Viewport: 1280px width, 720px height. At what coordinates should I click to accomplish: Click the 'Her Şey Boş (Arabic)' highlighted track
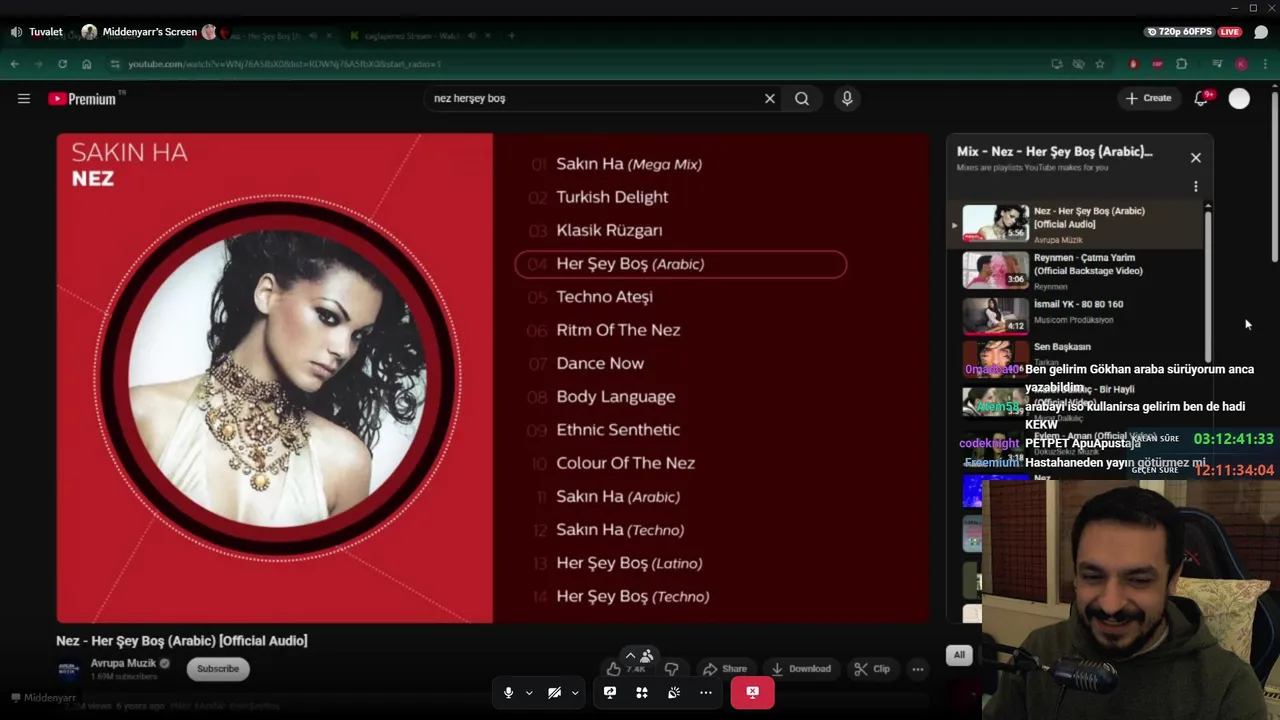(681, 264)
